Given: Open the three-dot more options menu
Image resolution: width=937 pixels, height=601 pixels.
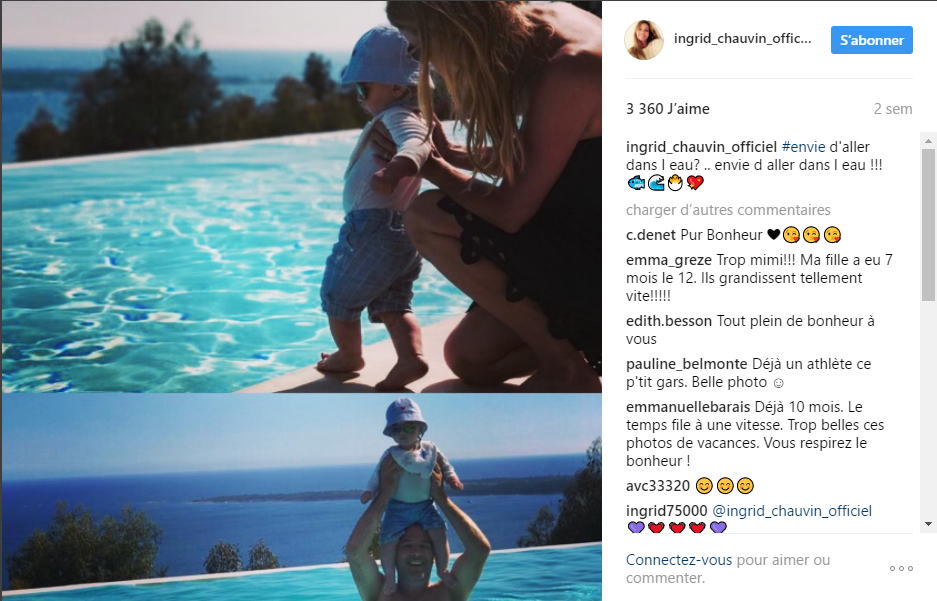Looking at the screenshot, I should coord(901,568).
